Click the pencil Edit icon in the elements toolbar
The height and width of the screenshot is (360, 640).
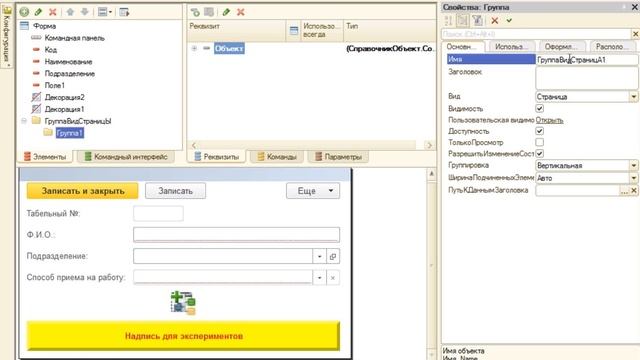(x=38, y=12)
